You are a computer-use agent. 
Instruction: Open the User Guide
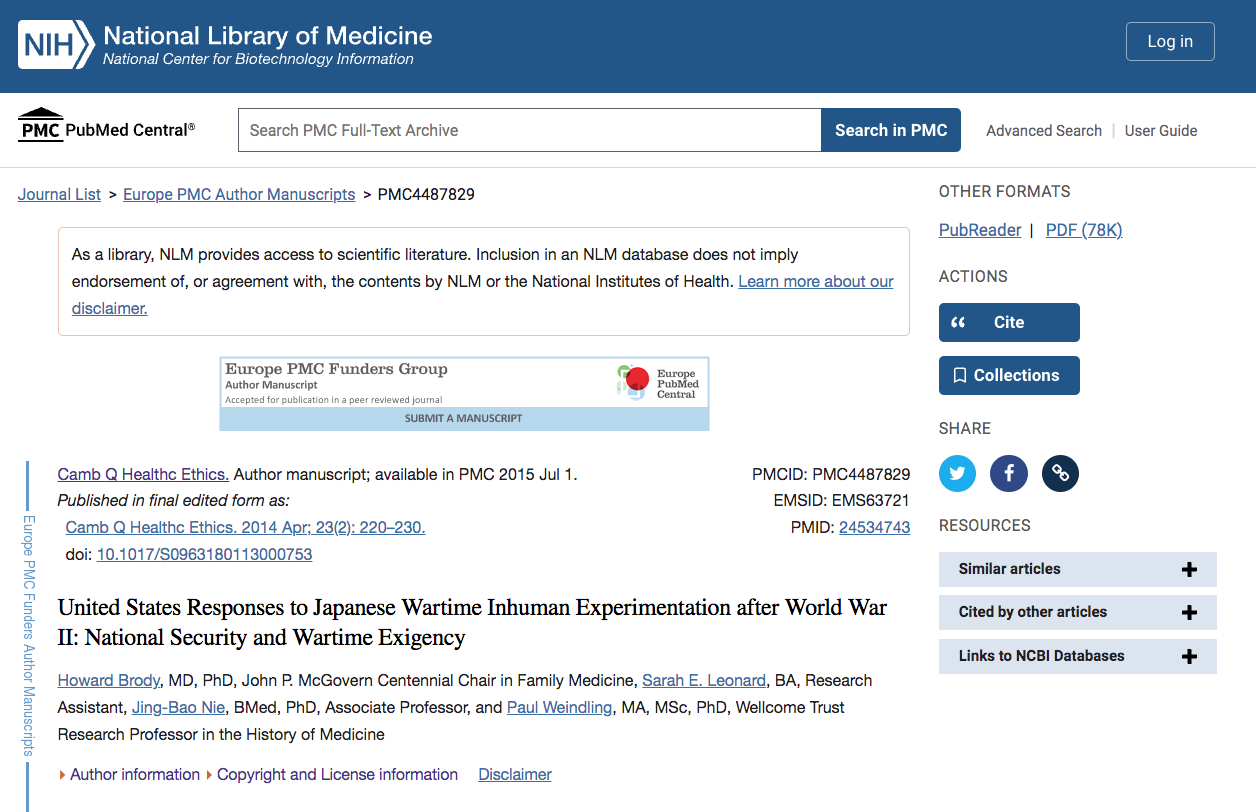pyautogui.click(x=1161, y=130)
